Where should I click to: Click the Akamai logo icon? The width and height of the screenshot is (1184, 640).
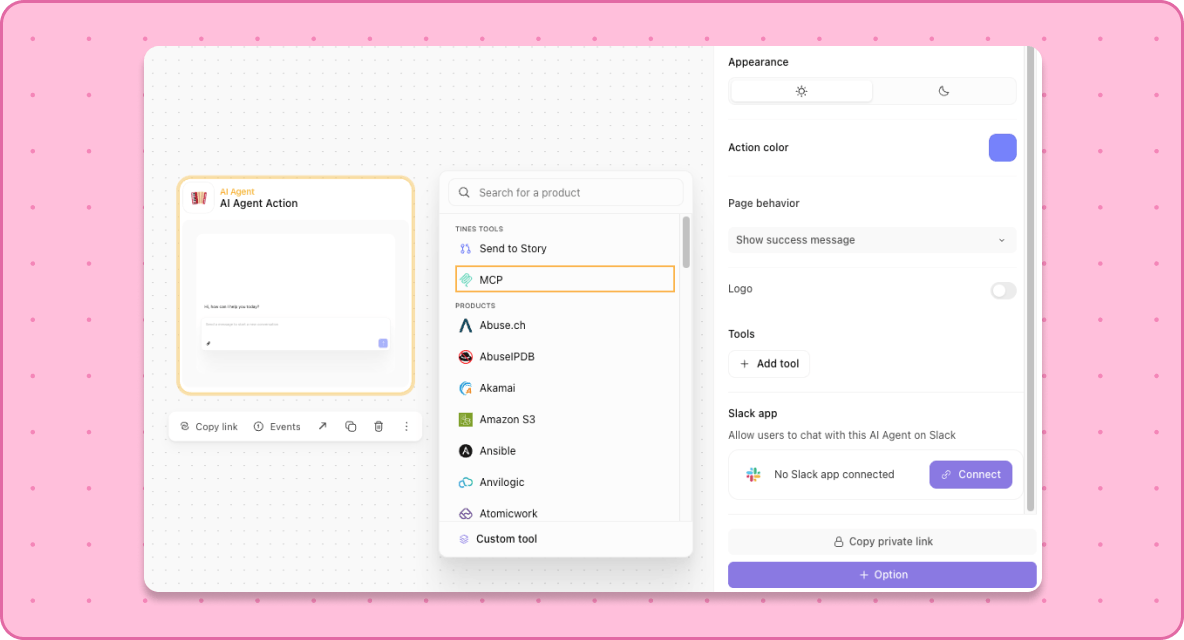465,388
